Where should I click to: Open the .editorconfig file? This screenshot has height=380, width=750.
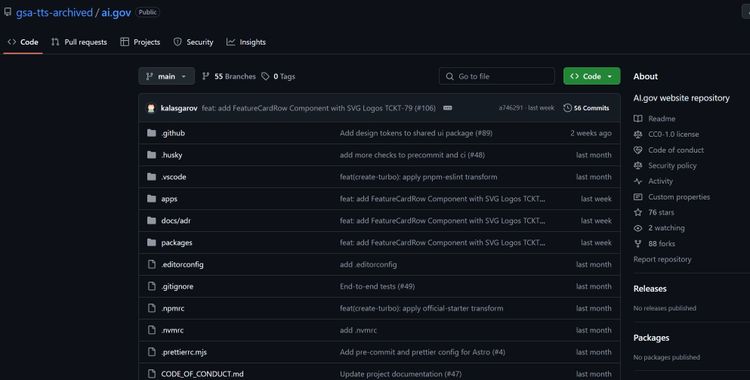[x=182, y=265]
